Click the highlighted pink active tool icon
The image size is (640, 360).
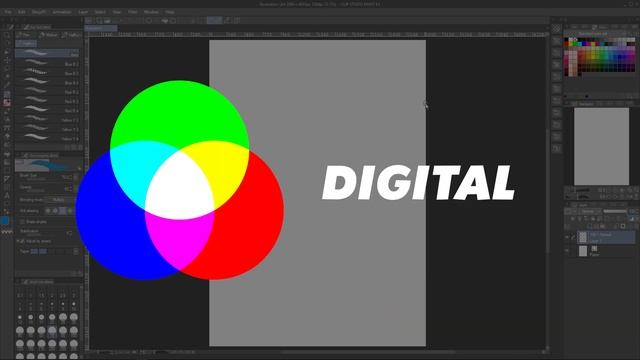[7, 102]
